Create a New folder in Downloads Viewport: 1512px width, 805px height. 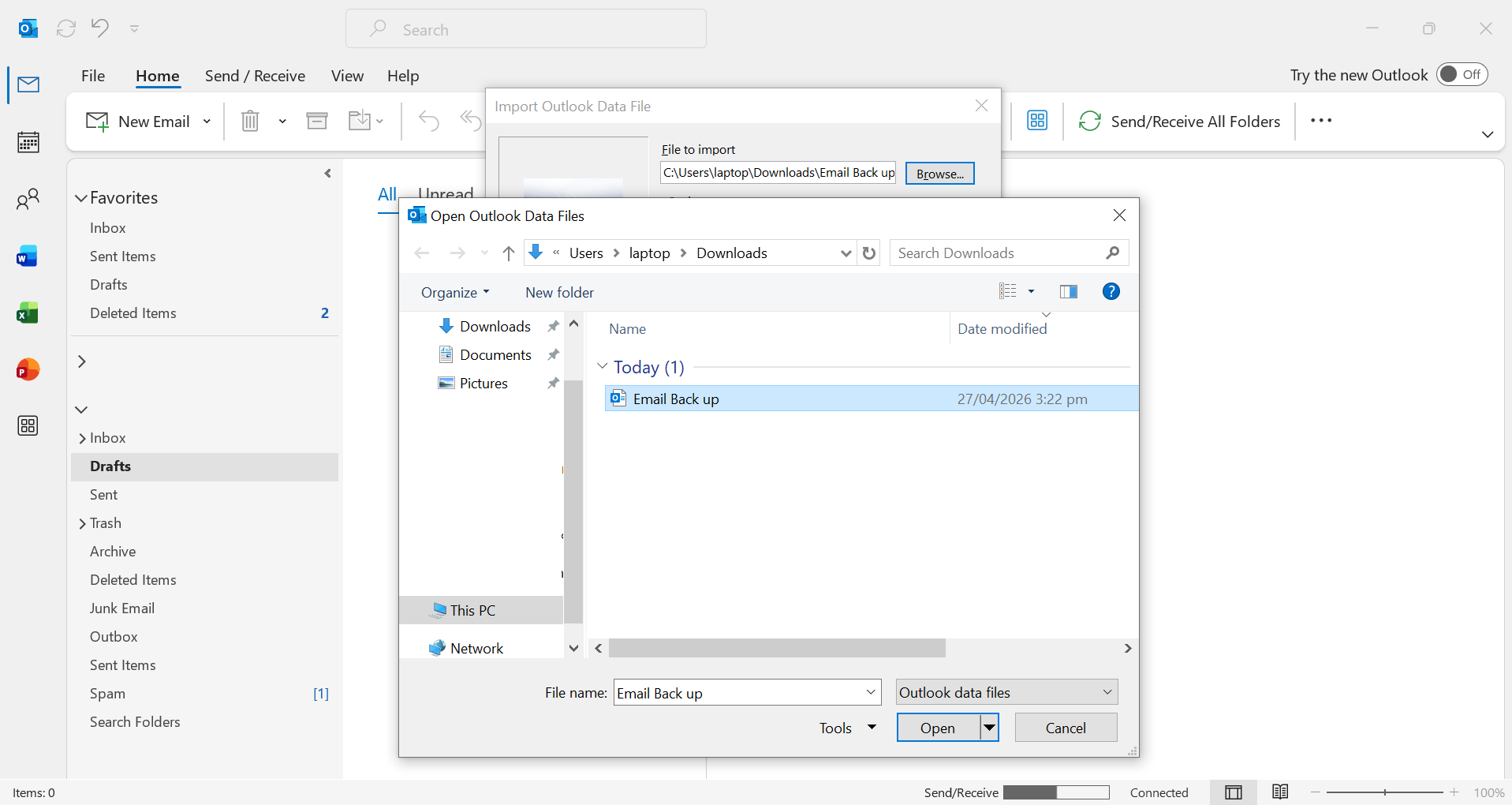pyautogui.click(x=559, y=293)
